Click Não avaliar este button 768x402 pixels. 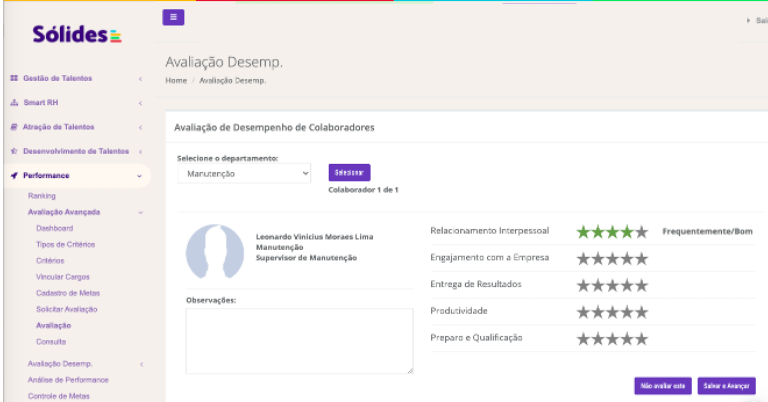(663, 386)
